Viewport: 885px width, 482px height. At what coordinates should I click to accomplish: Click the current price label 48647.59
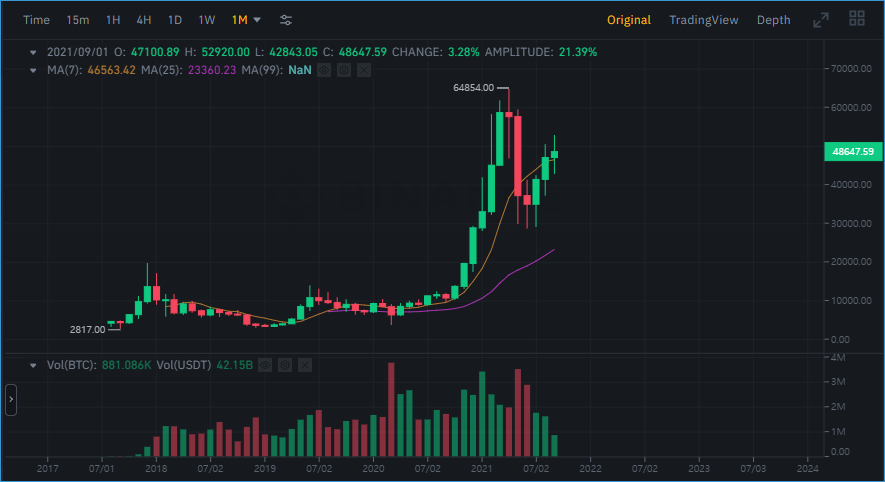tap(853, 151)
